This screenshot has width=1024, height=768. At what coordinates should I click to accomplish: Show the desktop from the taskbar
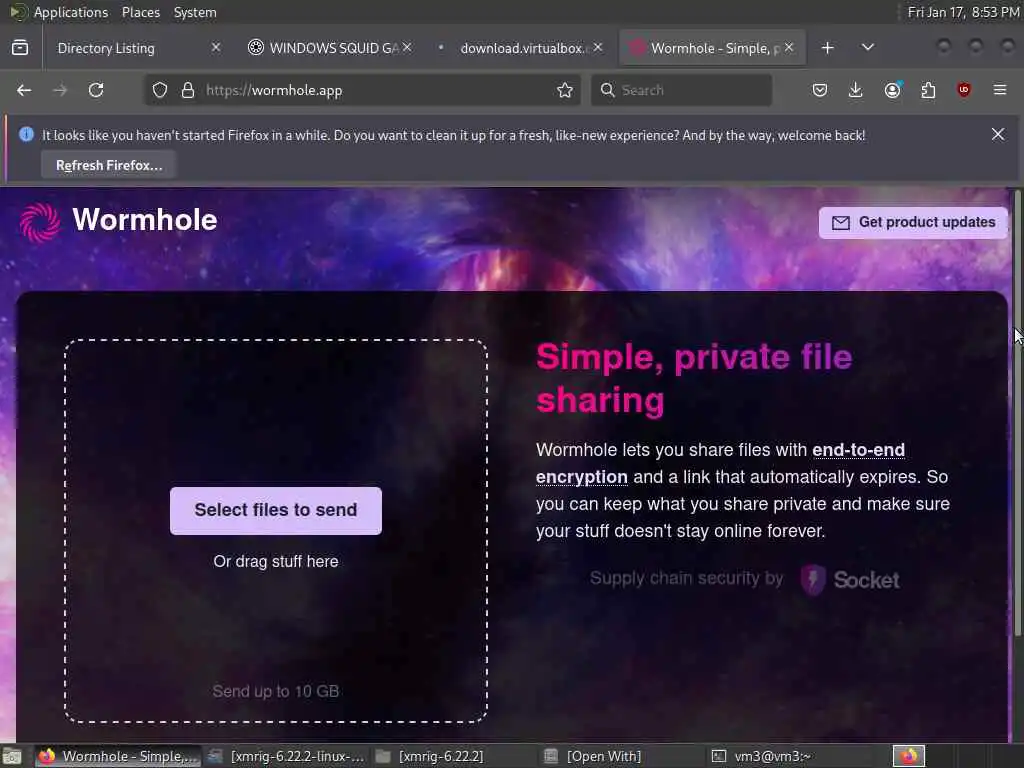coord(12,756)
